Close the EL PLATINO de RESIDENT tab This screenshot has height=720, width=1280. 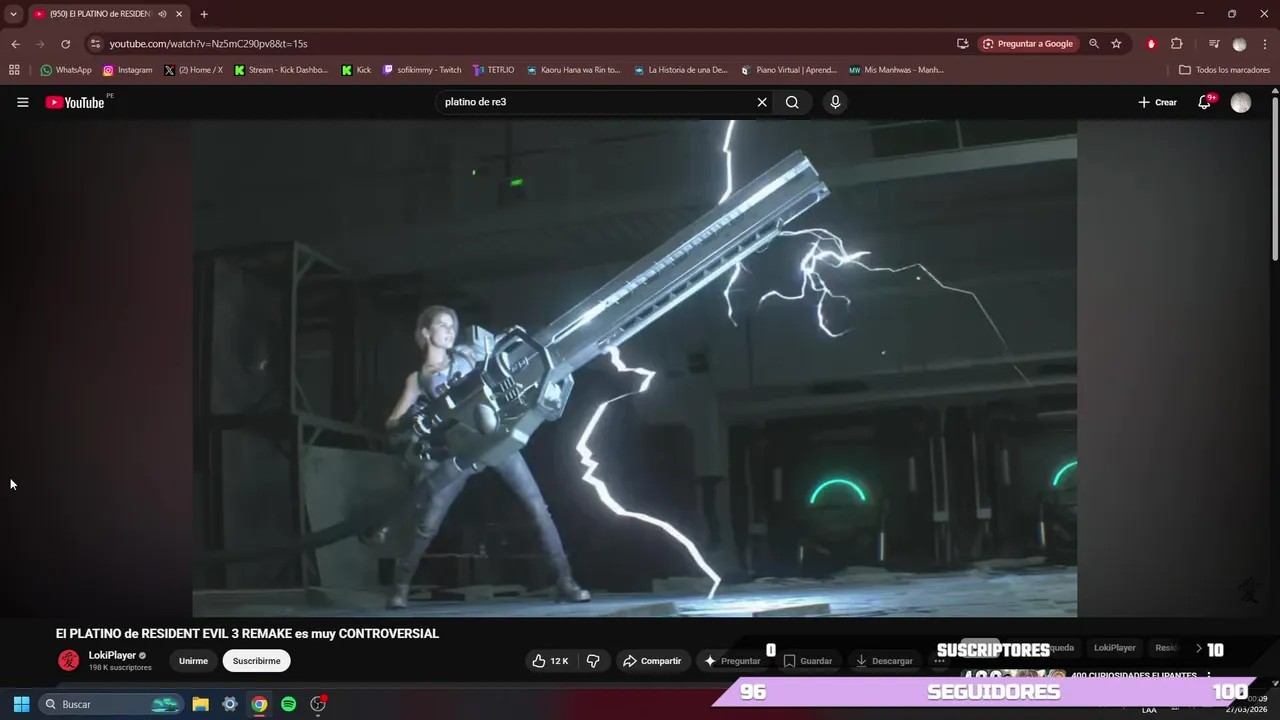coord(179,14)
